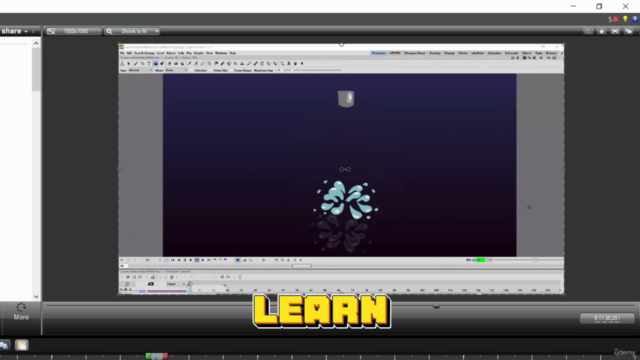The width and height of the screenshot is (640, 360).
Task: Switch to the Browser room tab
Action: [551, 53]
